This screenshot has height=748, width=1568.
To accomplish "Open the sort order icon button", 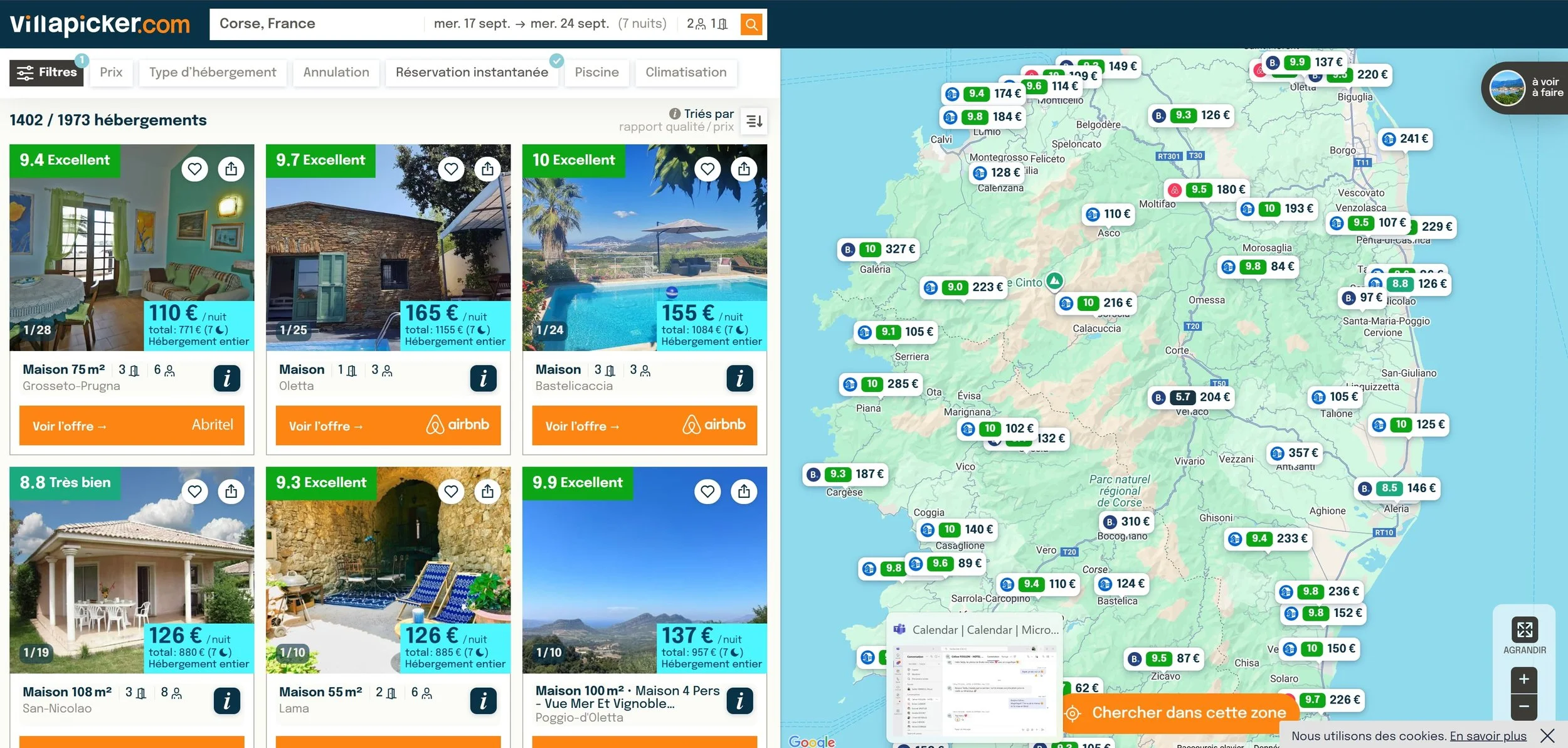I will tap(754, 120).
